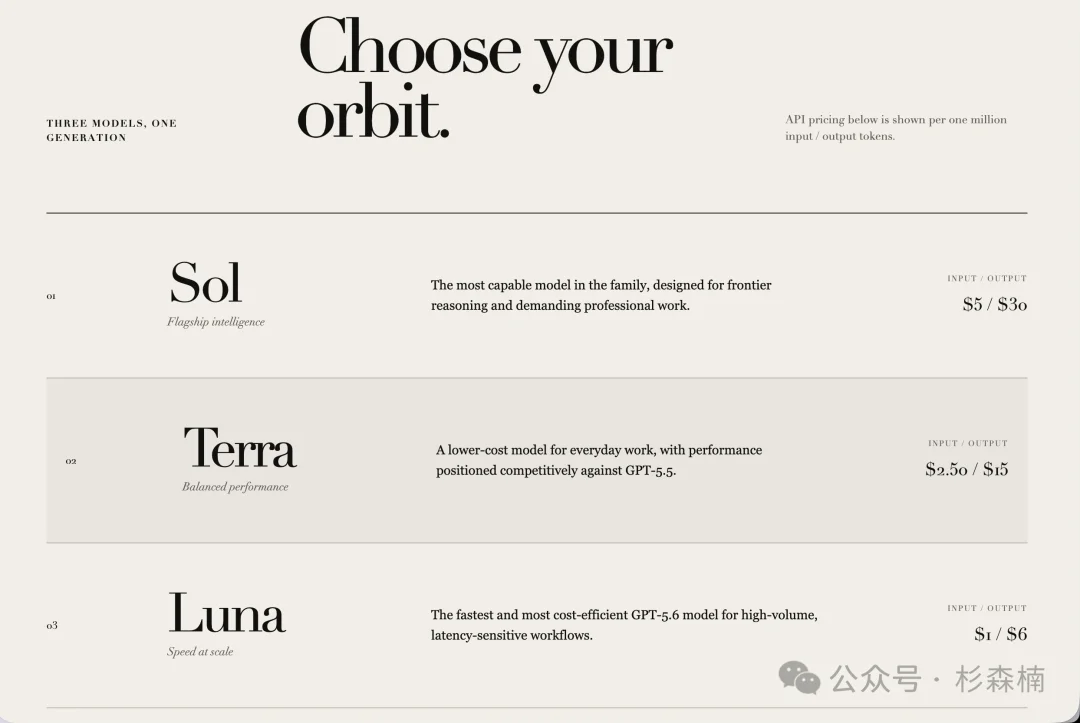
Task: Click the INPUT / OUTPUT label above Sol price
Action: pos(987,278)
